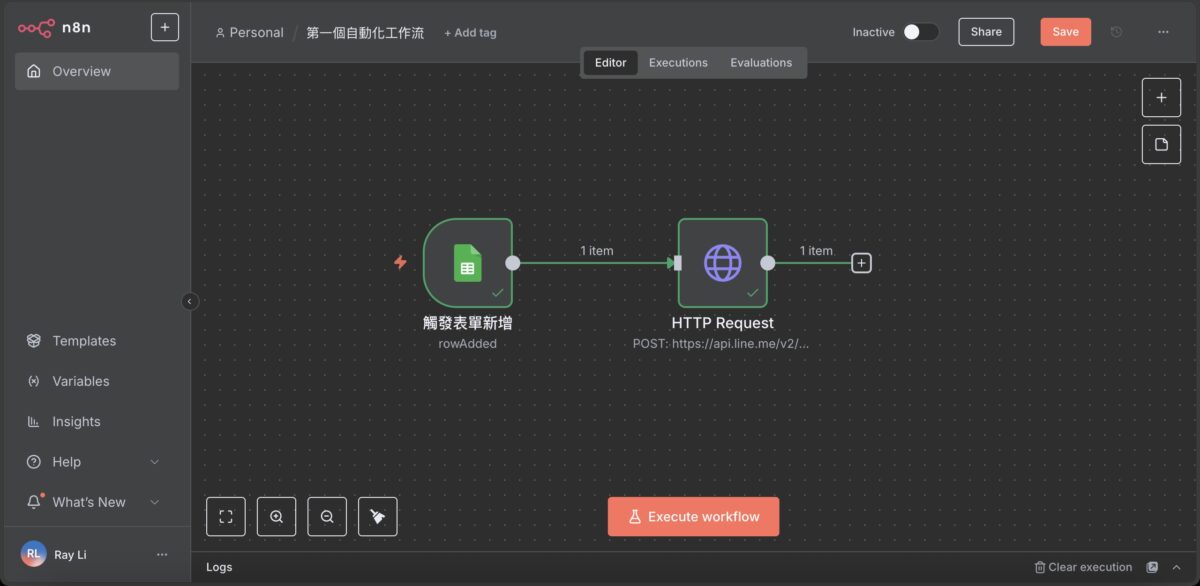
Task: Select the Google Sheets trigger node
Action: (x=468, y=262)
